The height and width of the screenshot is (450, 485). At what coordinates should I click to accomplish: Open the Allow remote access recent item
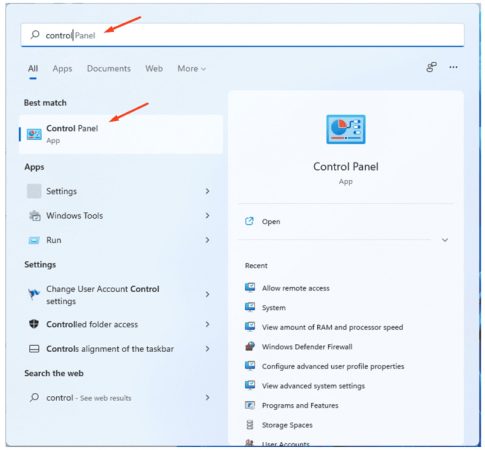coord(296,288)
